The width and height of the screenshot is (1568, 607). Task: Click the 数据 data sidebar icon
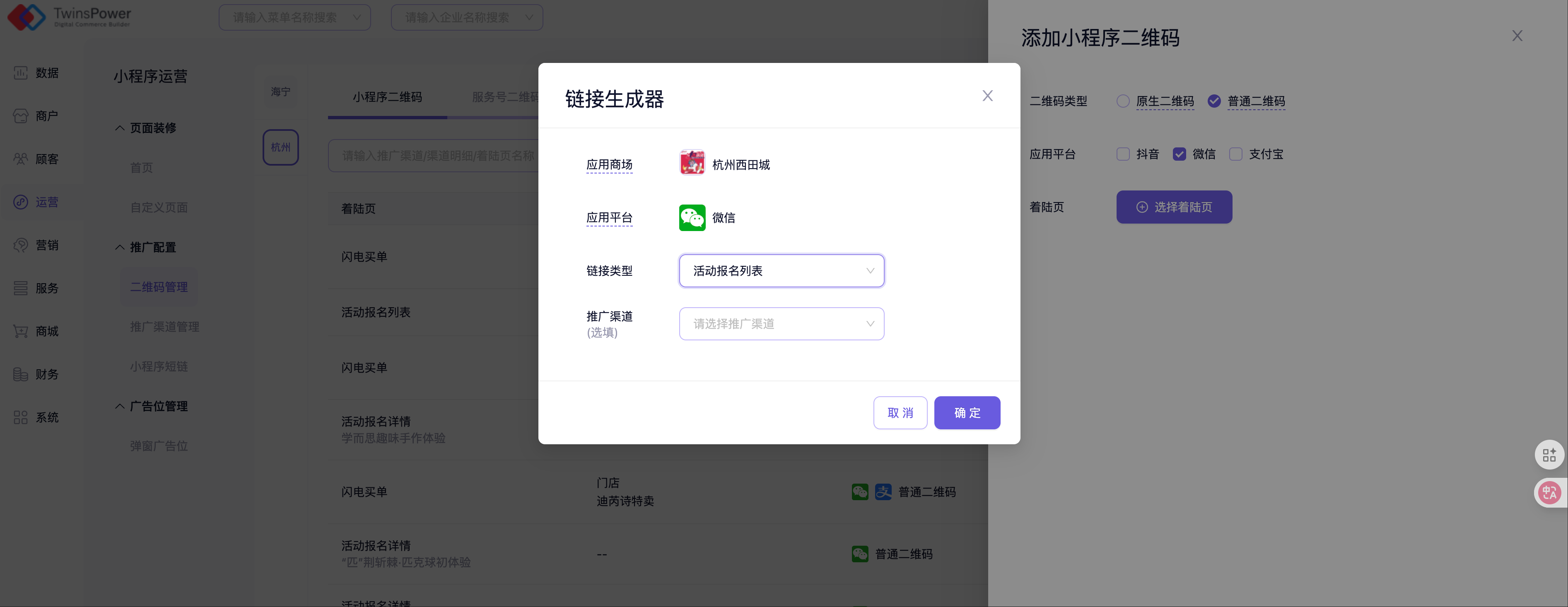[21, 73]
